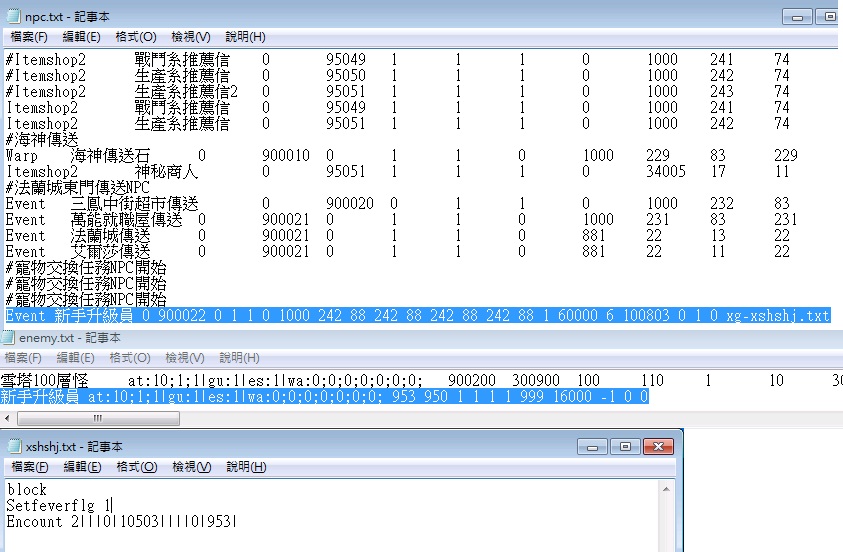The image size is (843, 552).
Task: Open 編輯(E) menu in npc.txt window
Action: (81, 37)
